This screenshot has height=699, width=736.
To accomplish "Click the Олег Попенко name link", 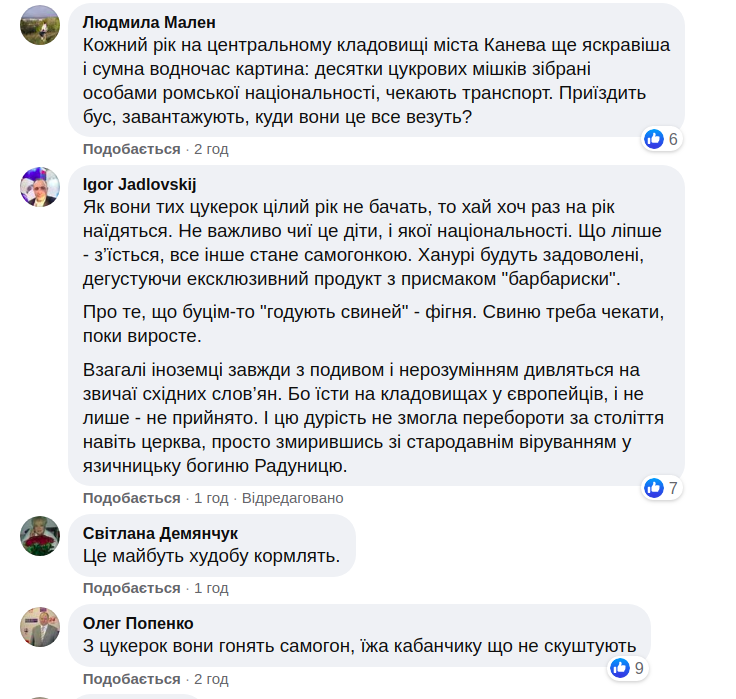I will (138, 623).
